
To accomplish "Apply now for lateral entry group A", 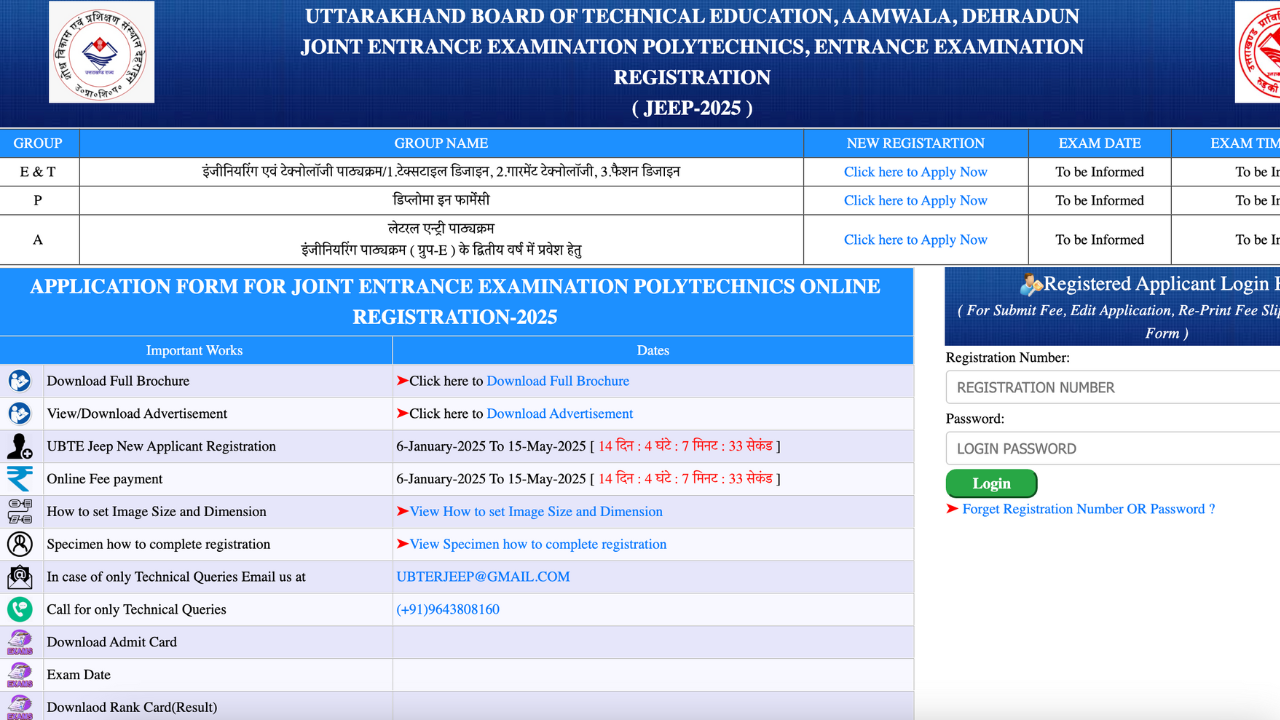I will click(915, 240).
